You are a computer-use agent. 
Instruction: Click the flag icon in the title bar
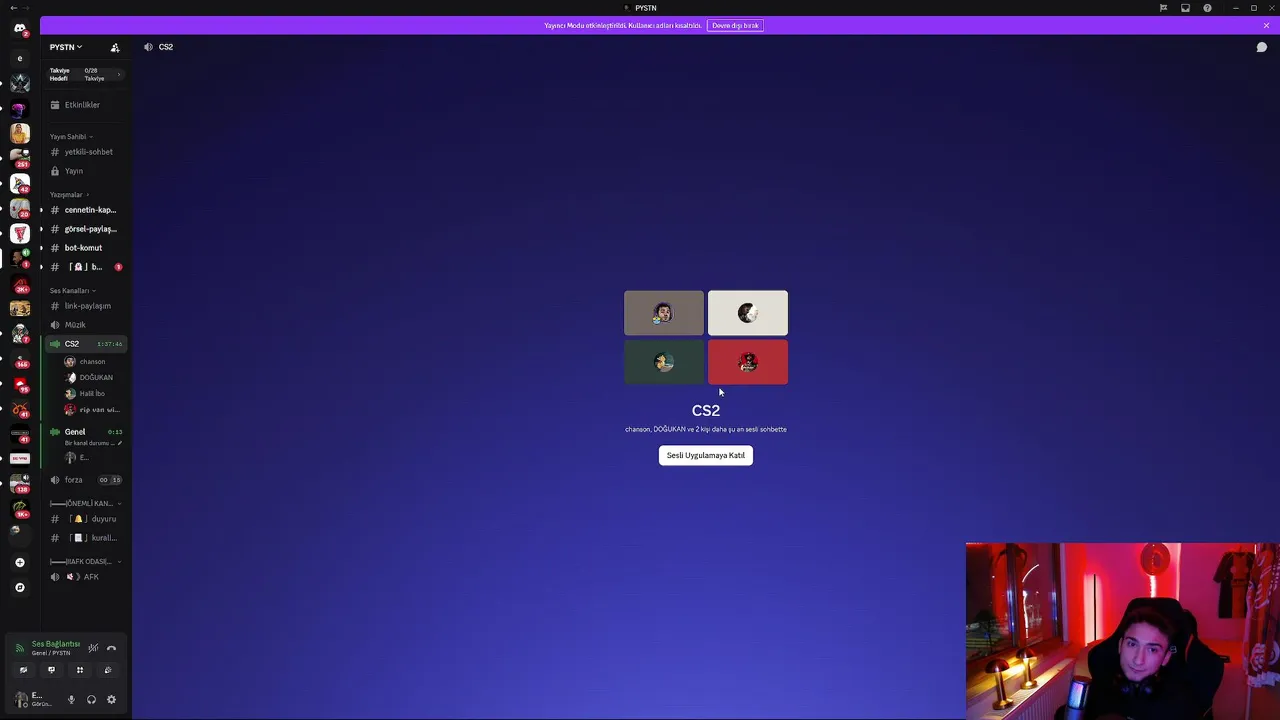click(x=1163, y=8)
